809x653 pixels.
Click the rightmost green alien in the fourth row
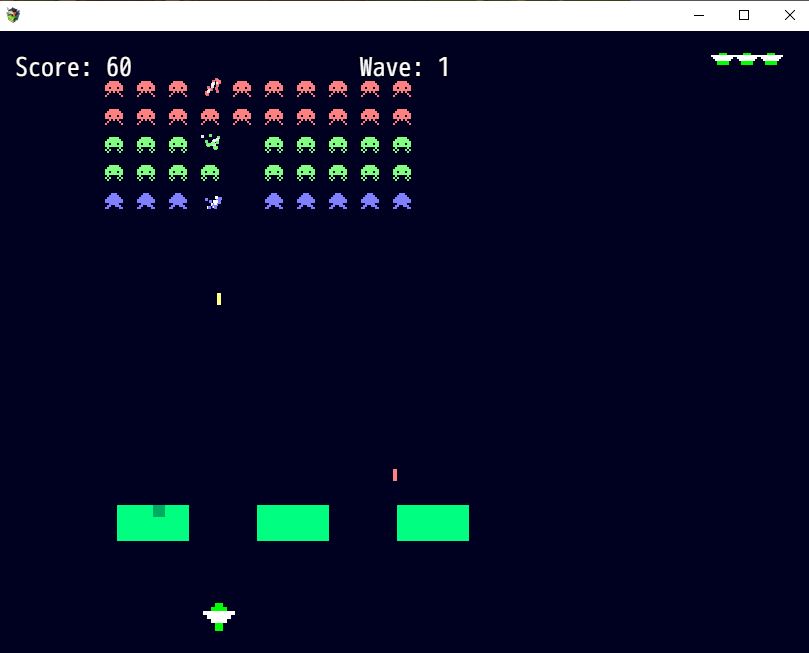click(x=402, y=173)
